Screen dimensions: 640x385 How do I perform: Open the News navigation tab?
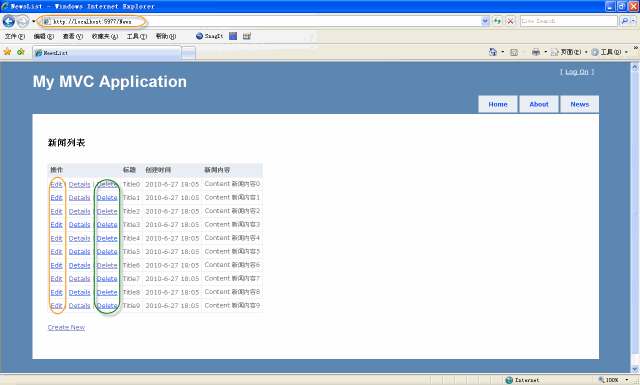click(x=580, y=104)
